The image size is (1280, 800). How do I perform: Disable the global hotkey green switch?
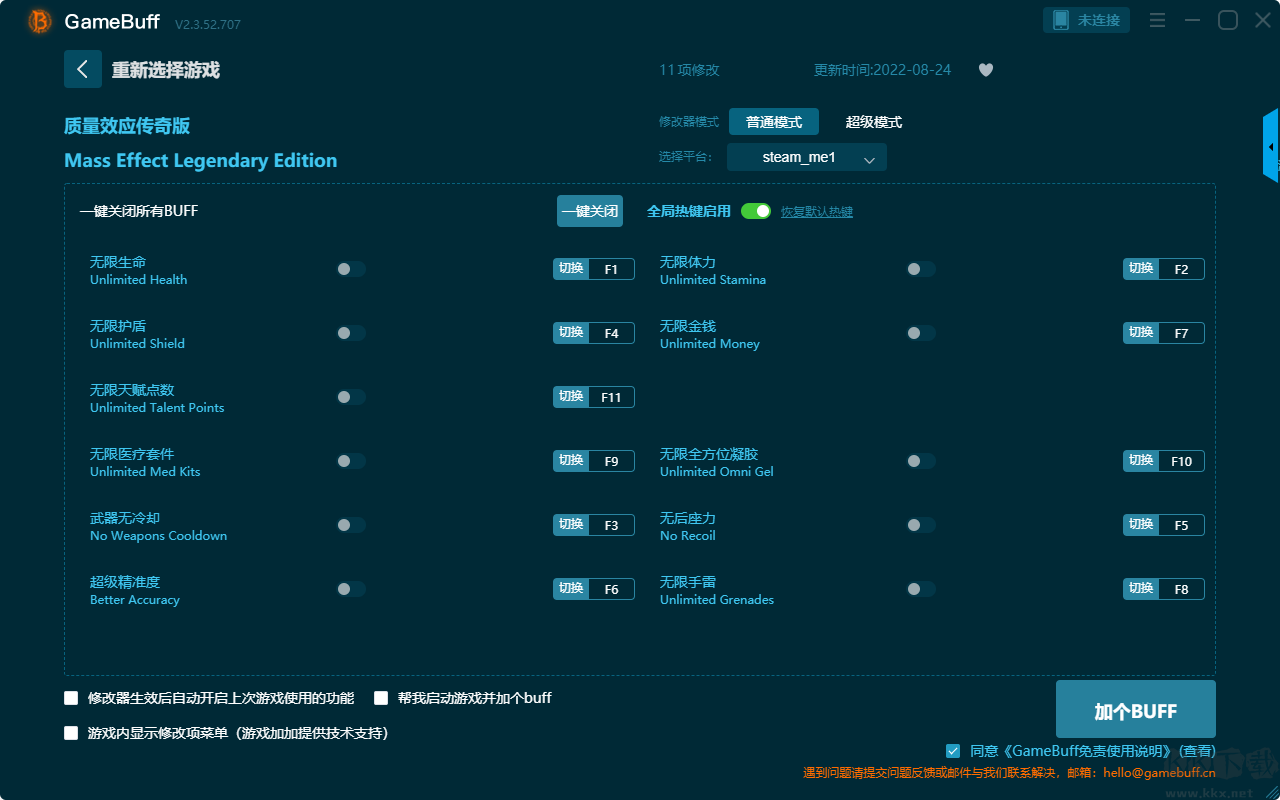pyautogui.click(x=756, y=211)
